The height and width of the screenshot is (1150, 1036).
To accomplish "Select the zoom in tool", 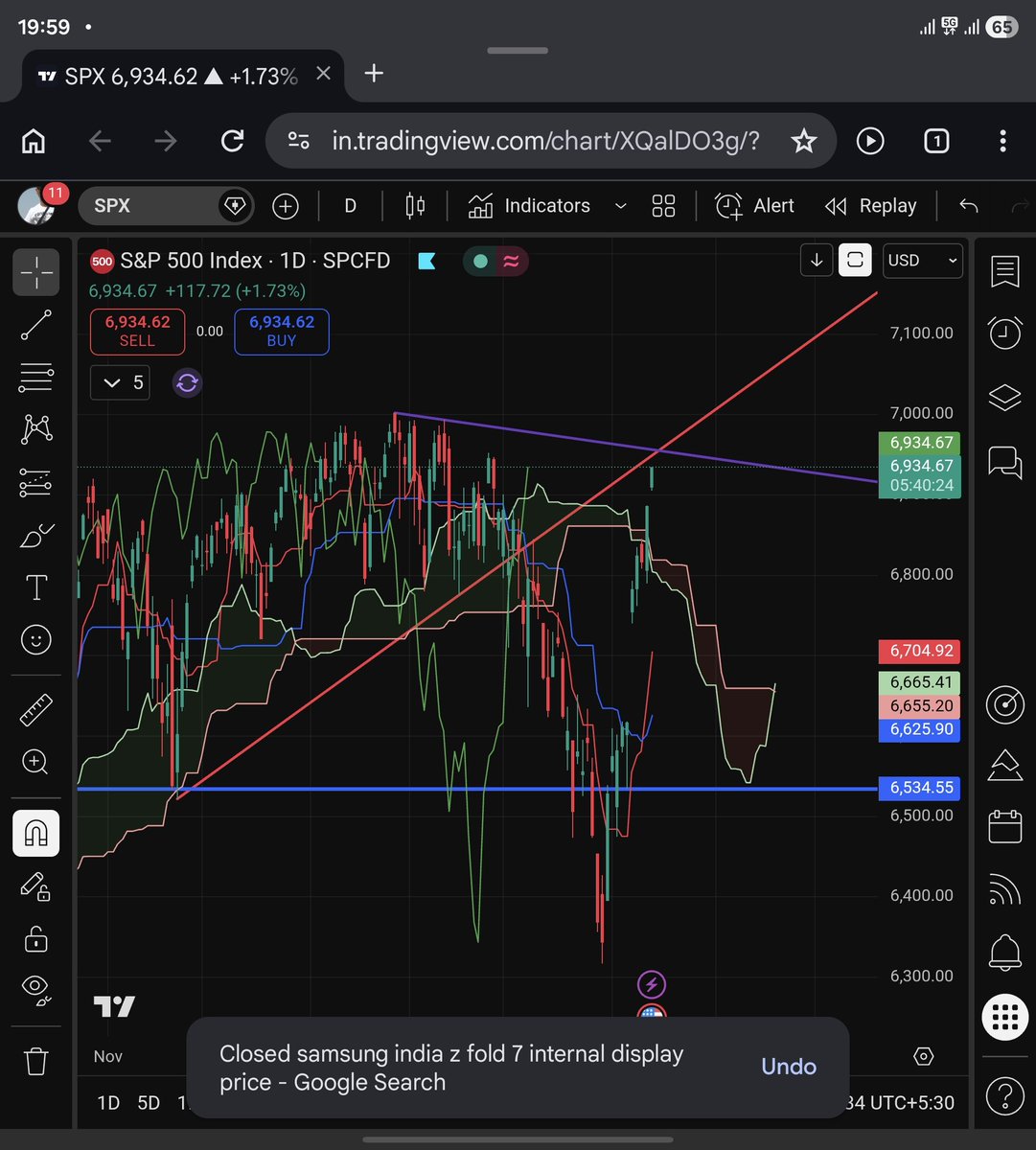I will pyautogui.click(x=35, y=763).
